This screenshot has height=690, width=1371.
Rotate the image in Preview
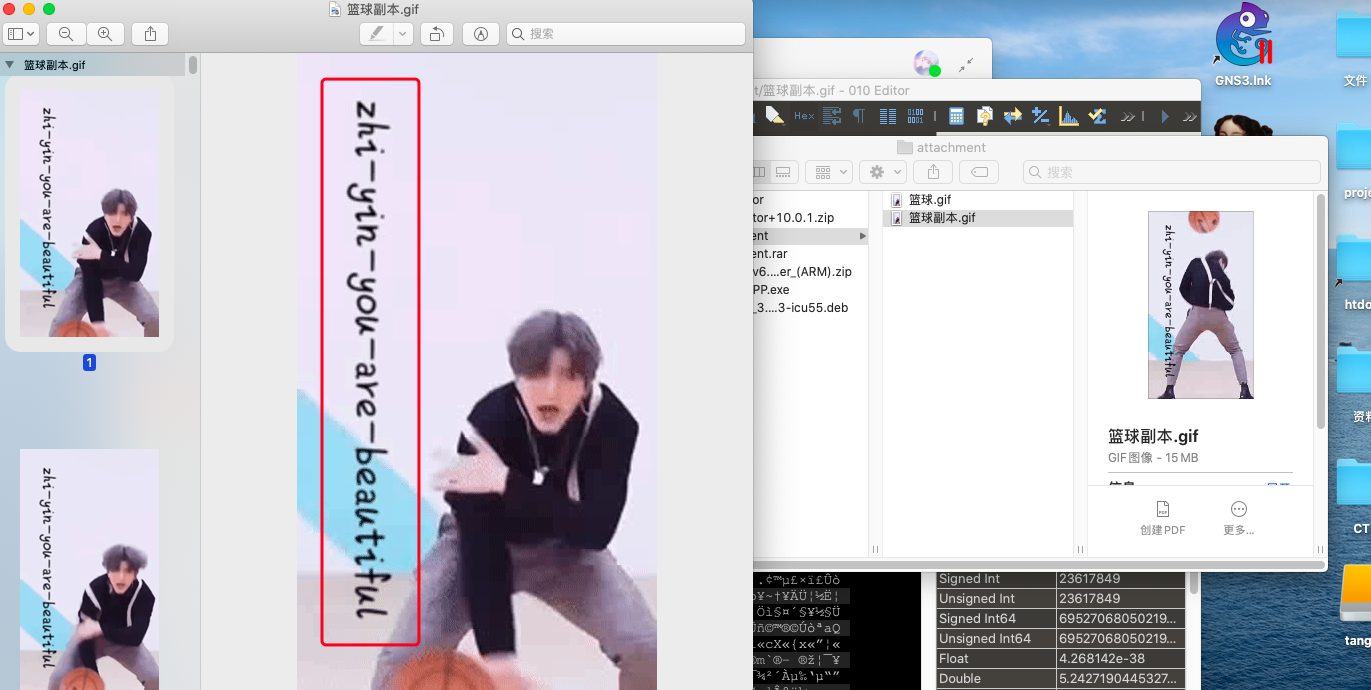coord(436,34)
